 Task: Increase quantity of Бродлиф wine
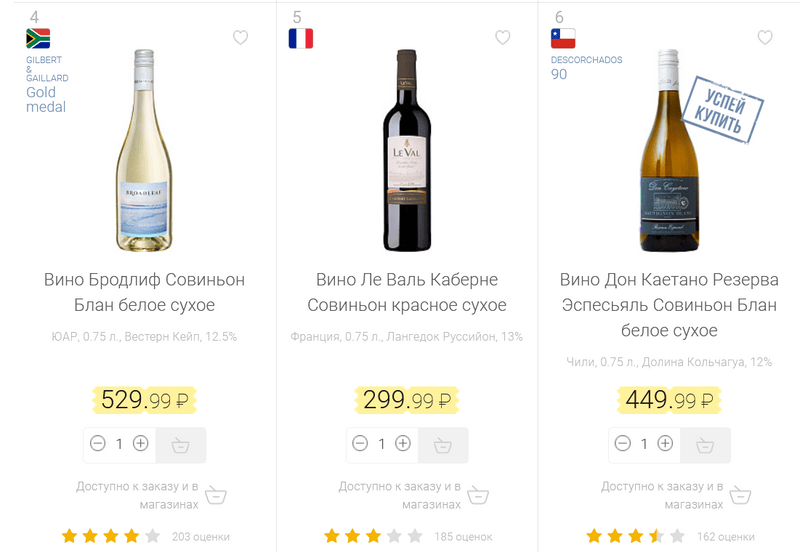coord(141,444)
